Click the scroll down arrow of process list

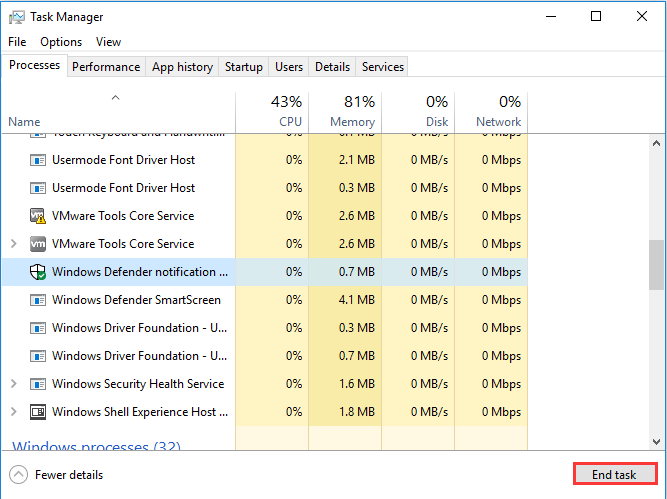point(656,441)
